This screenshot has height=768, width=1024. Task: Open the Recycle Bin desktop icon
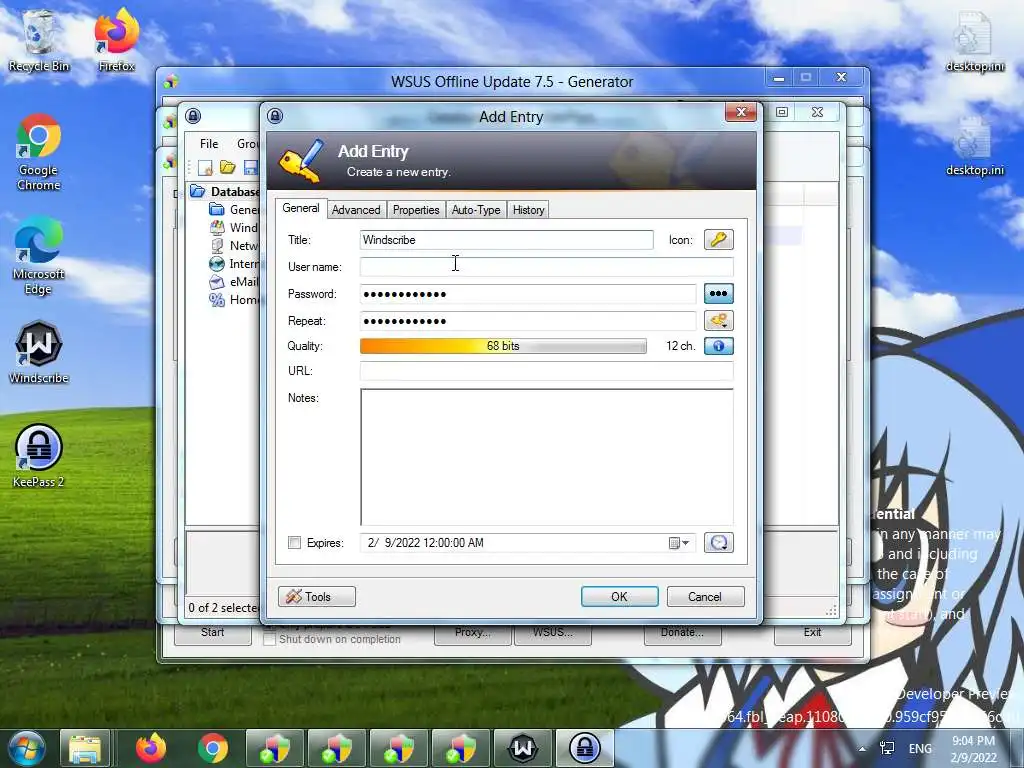[x=39, y=40]
